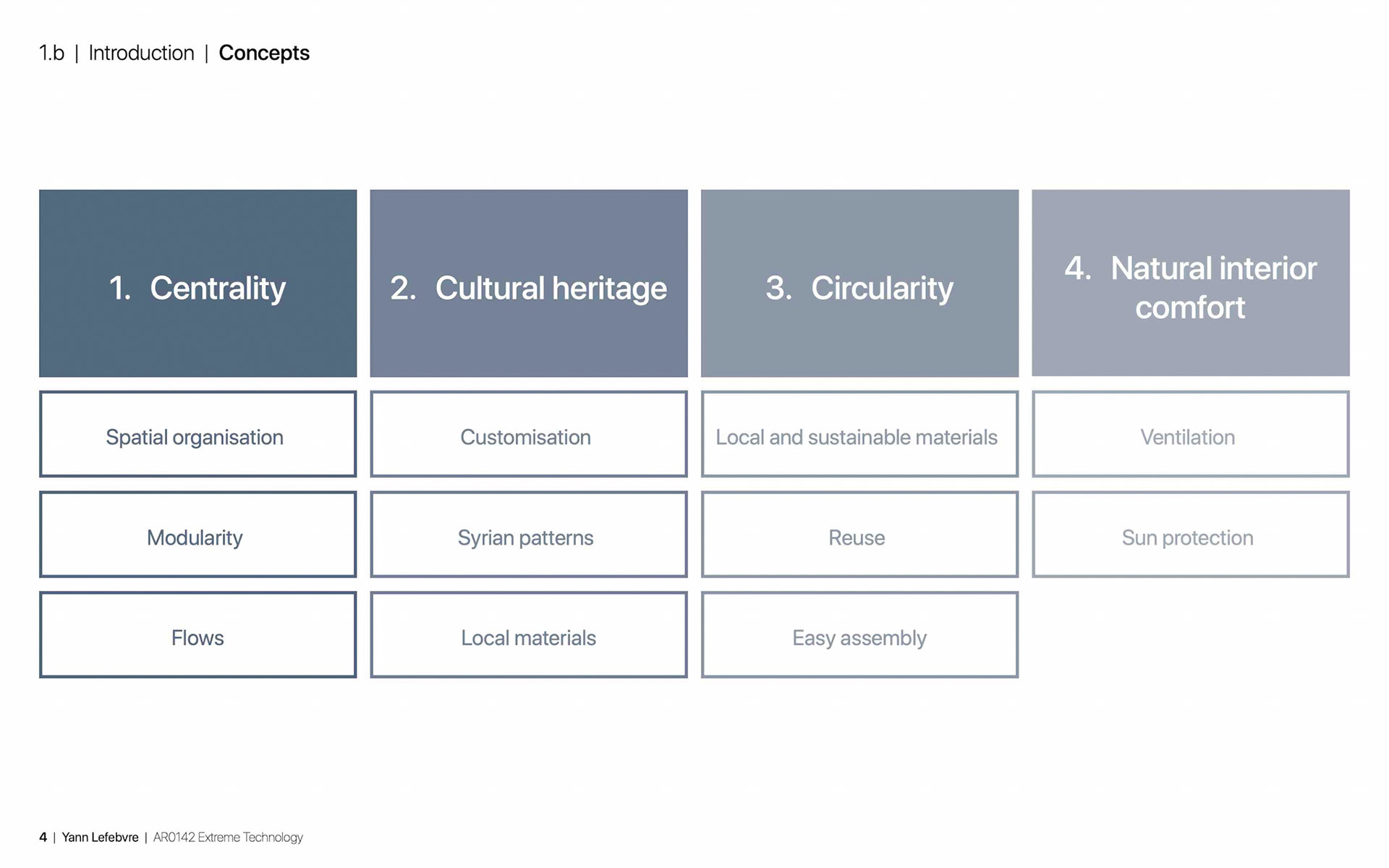Click the Sun protection box
Viewport: 1389px width, 868px height.
point(1190,535)
